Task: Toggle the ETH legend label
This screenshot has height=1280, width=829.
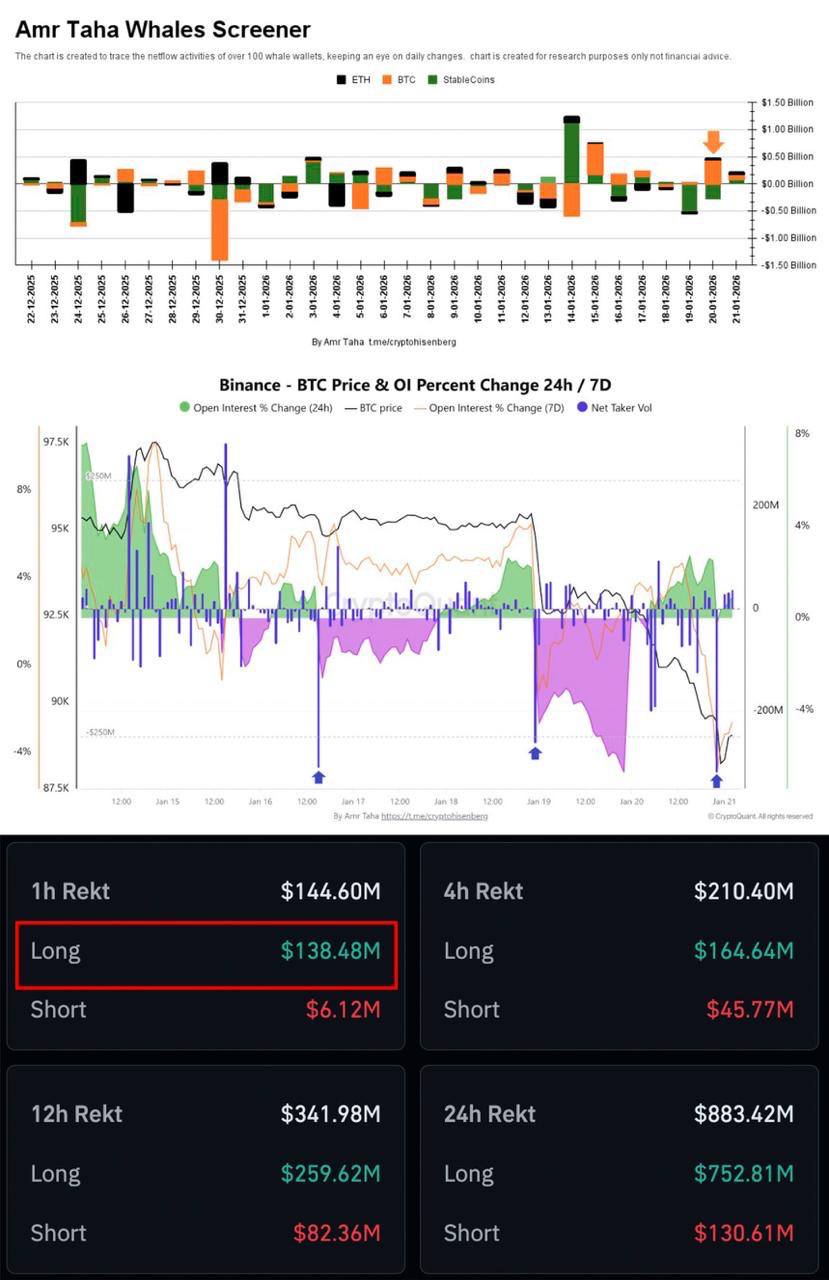Action: click(360, 79)
